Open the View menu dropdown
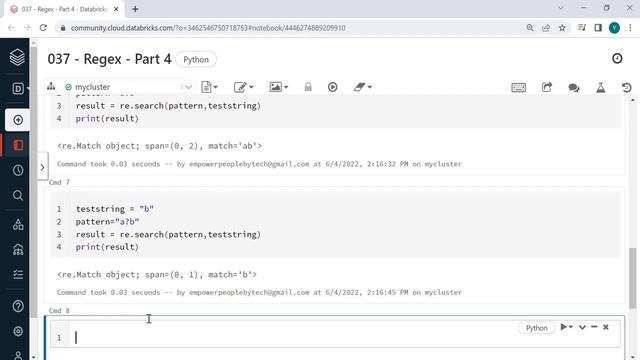This screenshot has height=360, width=640. (278, 87)
